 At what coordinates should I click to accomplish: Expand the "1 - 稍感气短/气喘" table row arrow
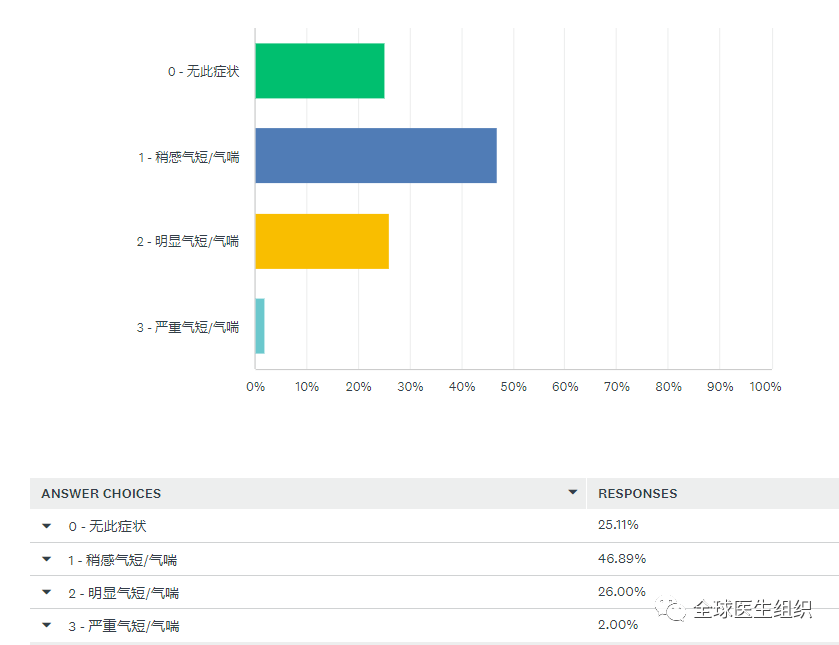point(46,559)
